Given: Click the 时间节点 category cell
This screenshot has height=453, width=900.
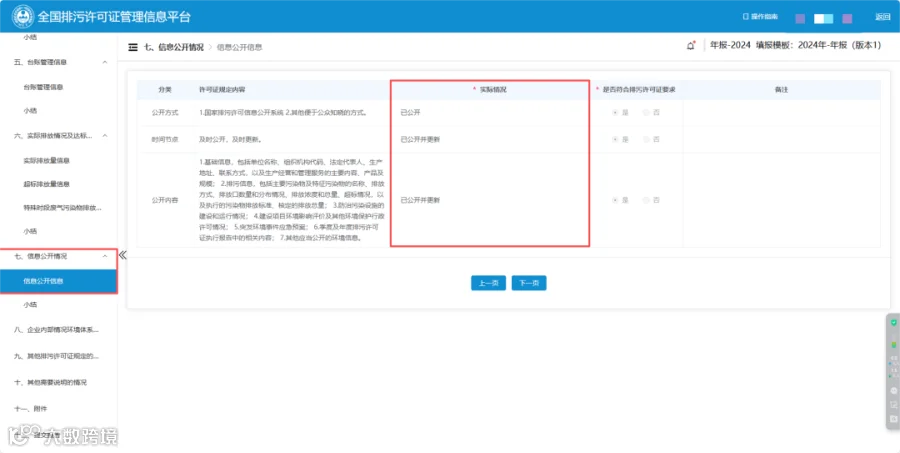Looking at the screenshot, I should point(165,140).
